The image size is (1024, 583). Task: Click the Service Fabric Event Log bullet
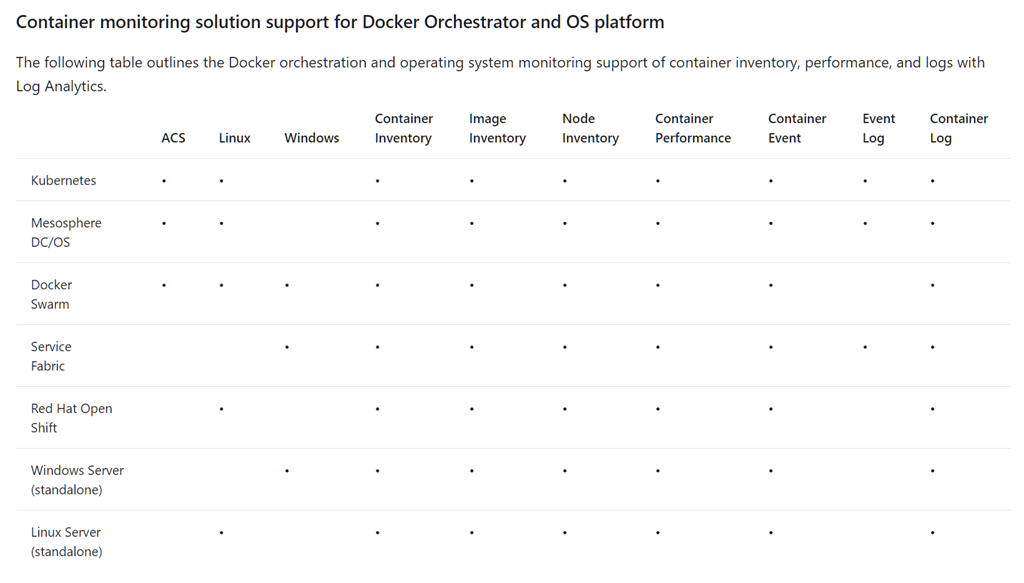click(865, 348)
